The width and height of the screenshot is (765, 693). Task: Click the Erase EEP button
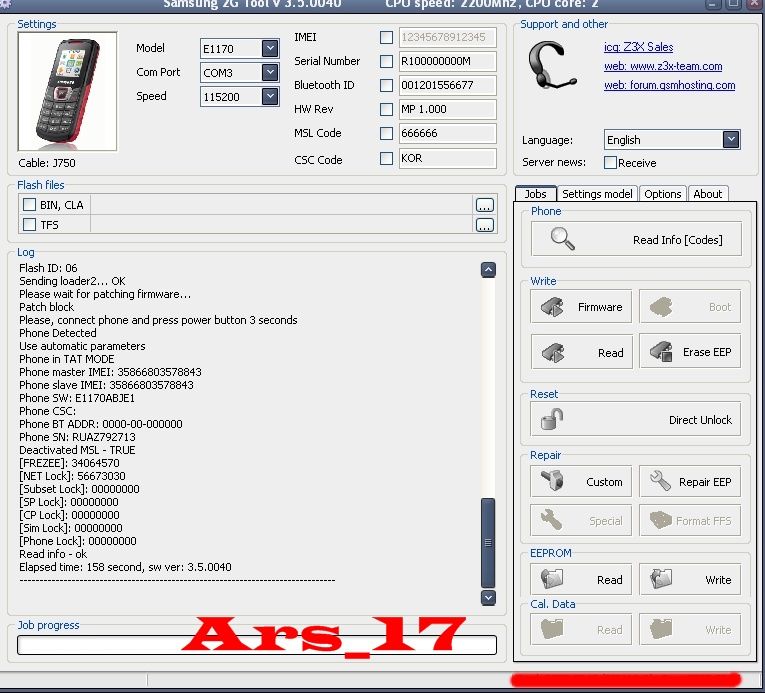[690, 351]
